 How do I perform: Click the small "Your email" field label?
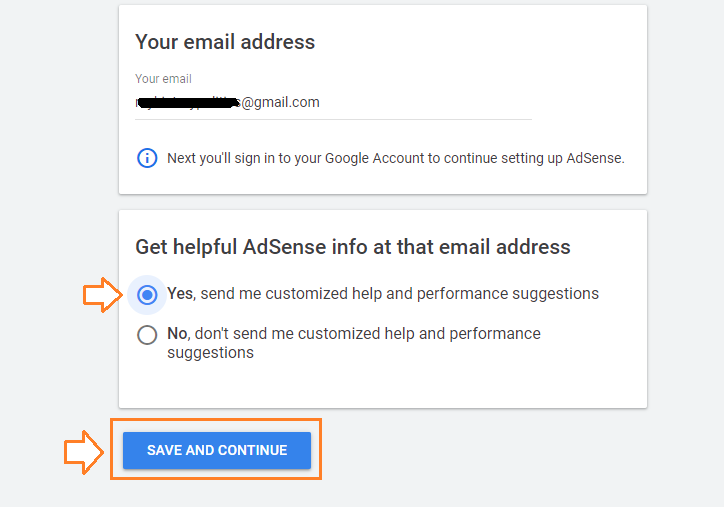pos(163,79)
